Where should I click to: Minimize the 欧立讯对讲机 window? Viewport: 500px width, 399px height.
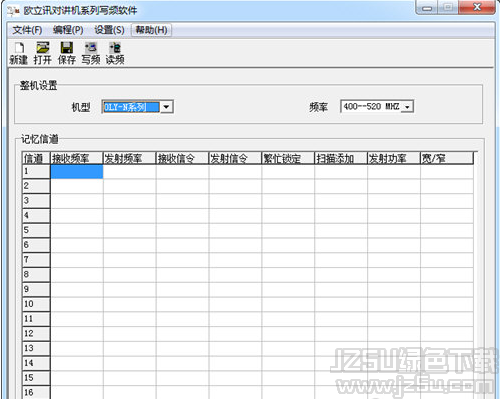[x=427, y=7]
